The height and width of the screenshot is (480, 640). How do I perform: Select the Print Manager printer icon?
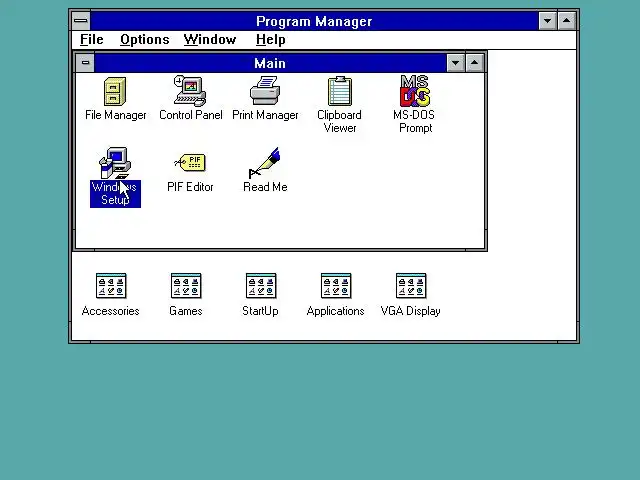[265, 91]
